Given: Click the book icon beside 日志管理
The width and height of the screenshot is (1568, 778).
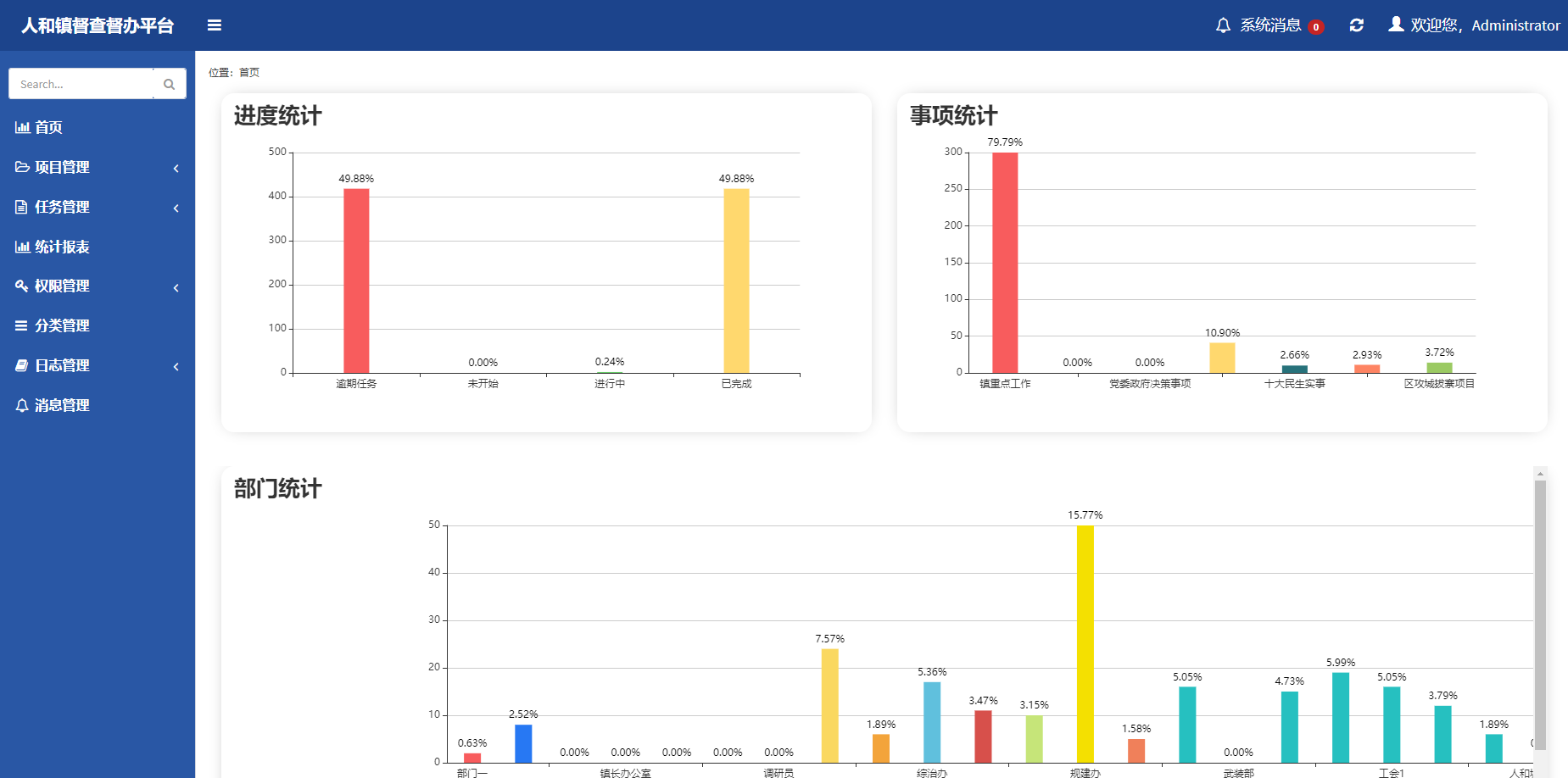Looking at the screenshot, I should tap(22, 365).
